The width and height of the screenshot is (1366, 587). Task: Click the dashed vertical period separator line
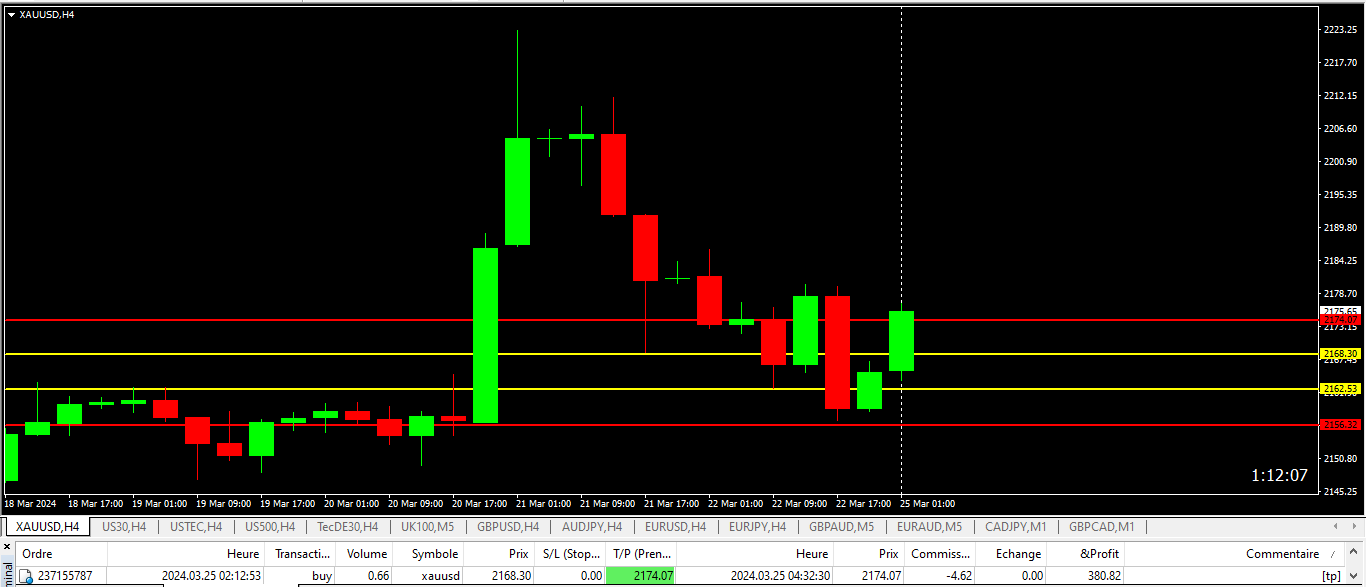coord(902,200)
